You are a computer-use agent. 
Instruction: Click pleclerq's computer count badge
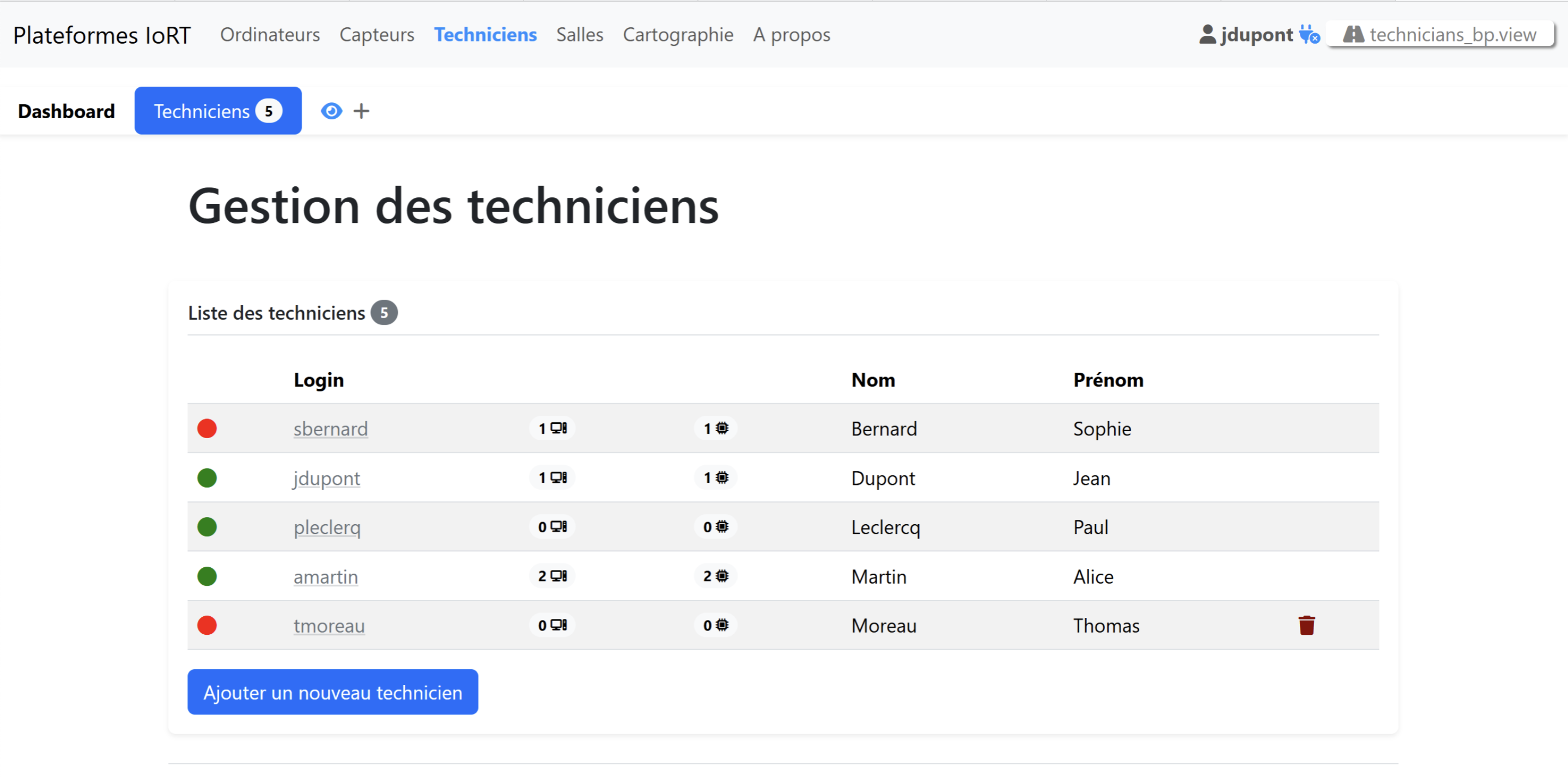552,526
